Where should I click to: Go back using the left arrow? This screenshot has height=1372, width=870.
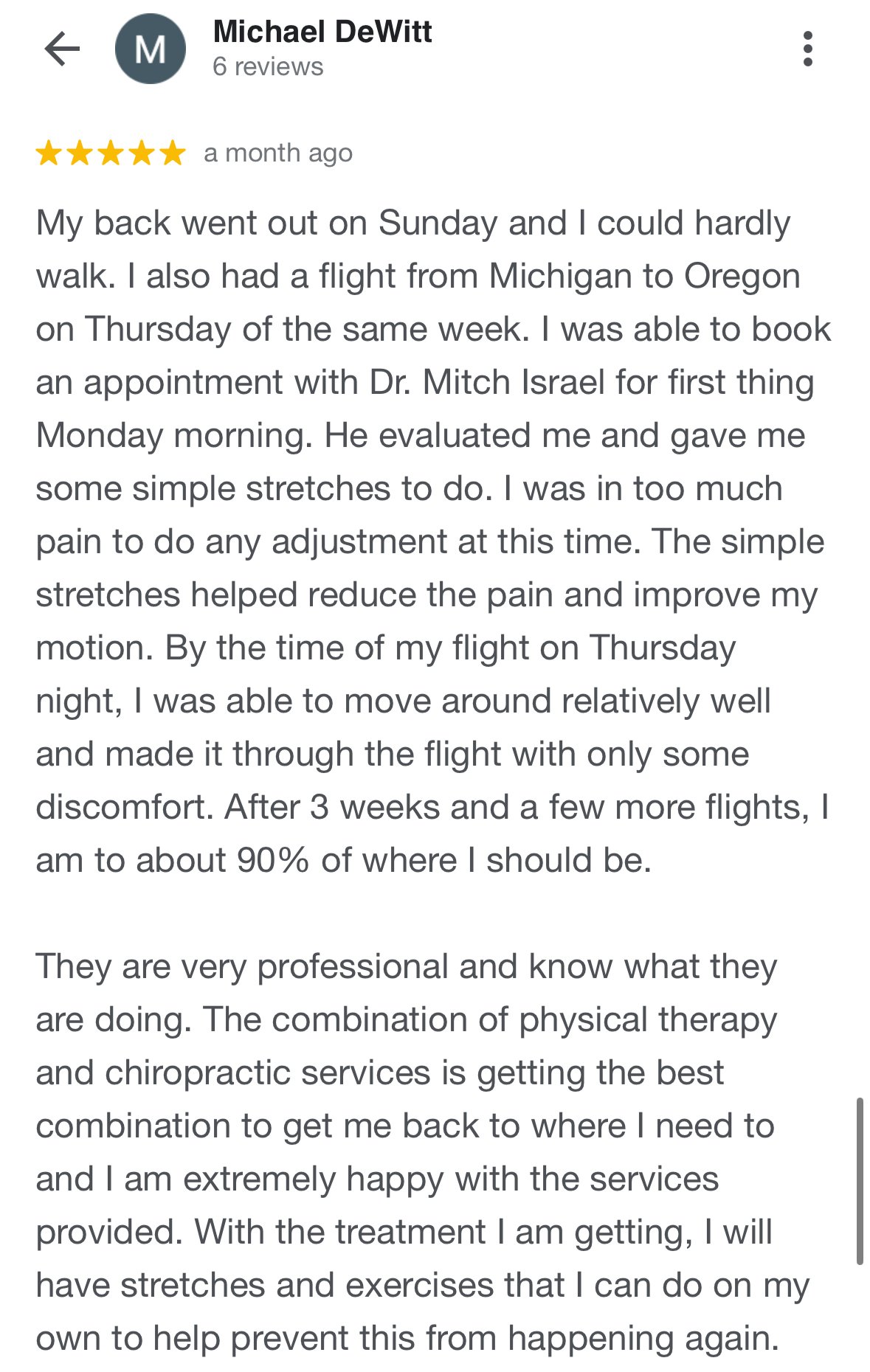tap(62, 49)
